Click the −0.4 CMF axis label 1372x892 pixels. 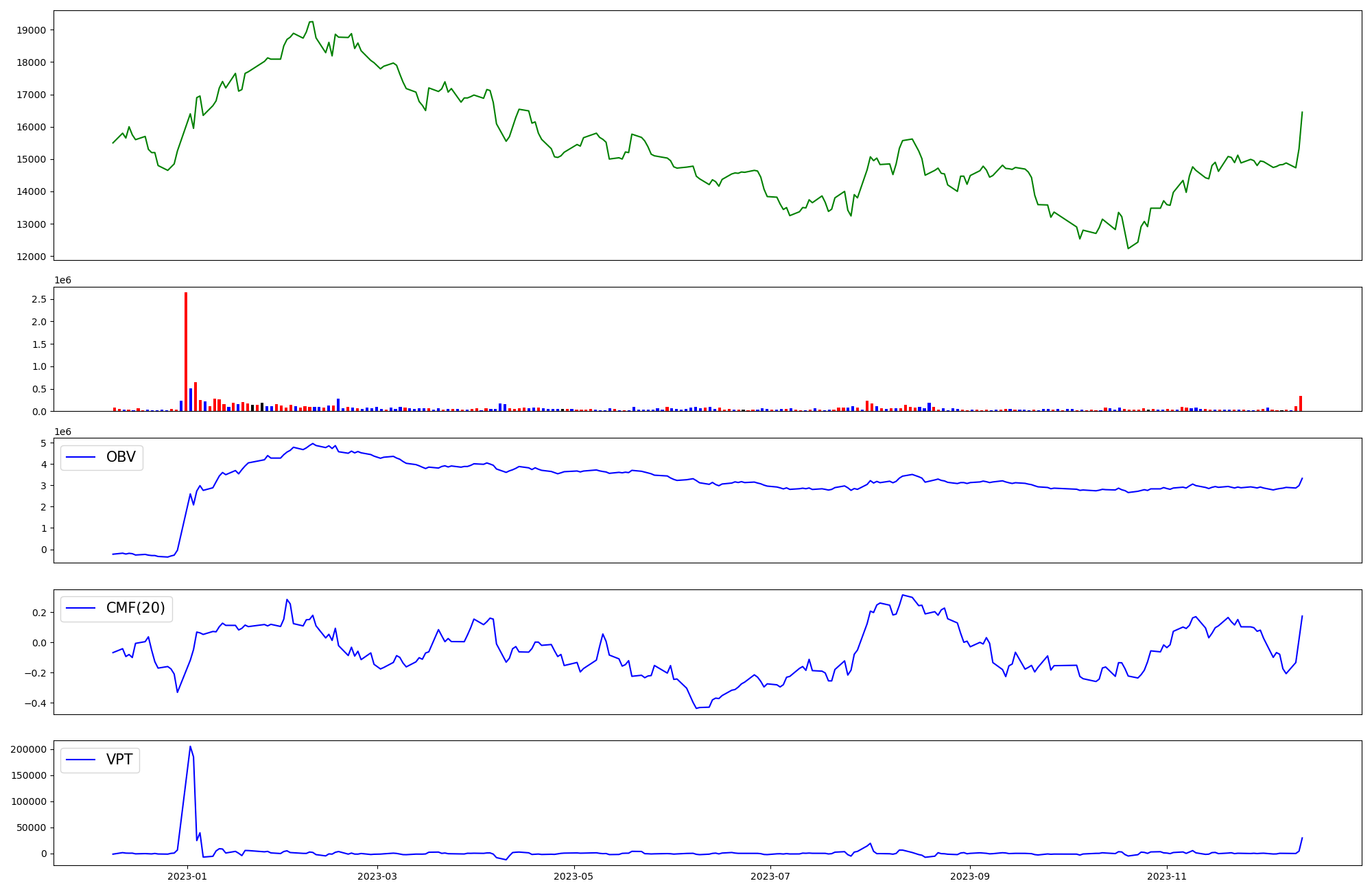34,703
